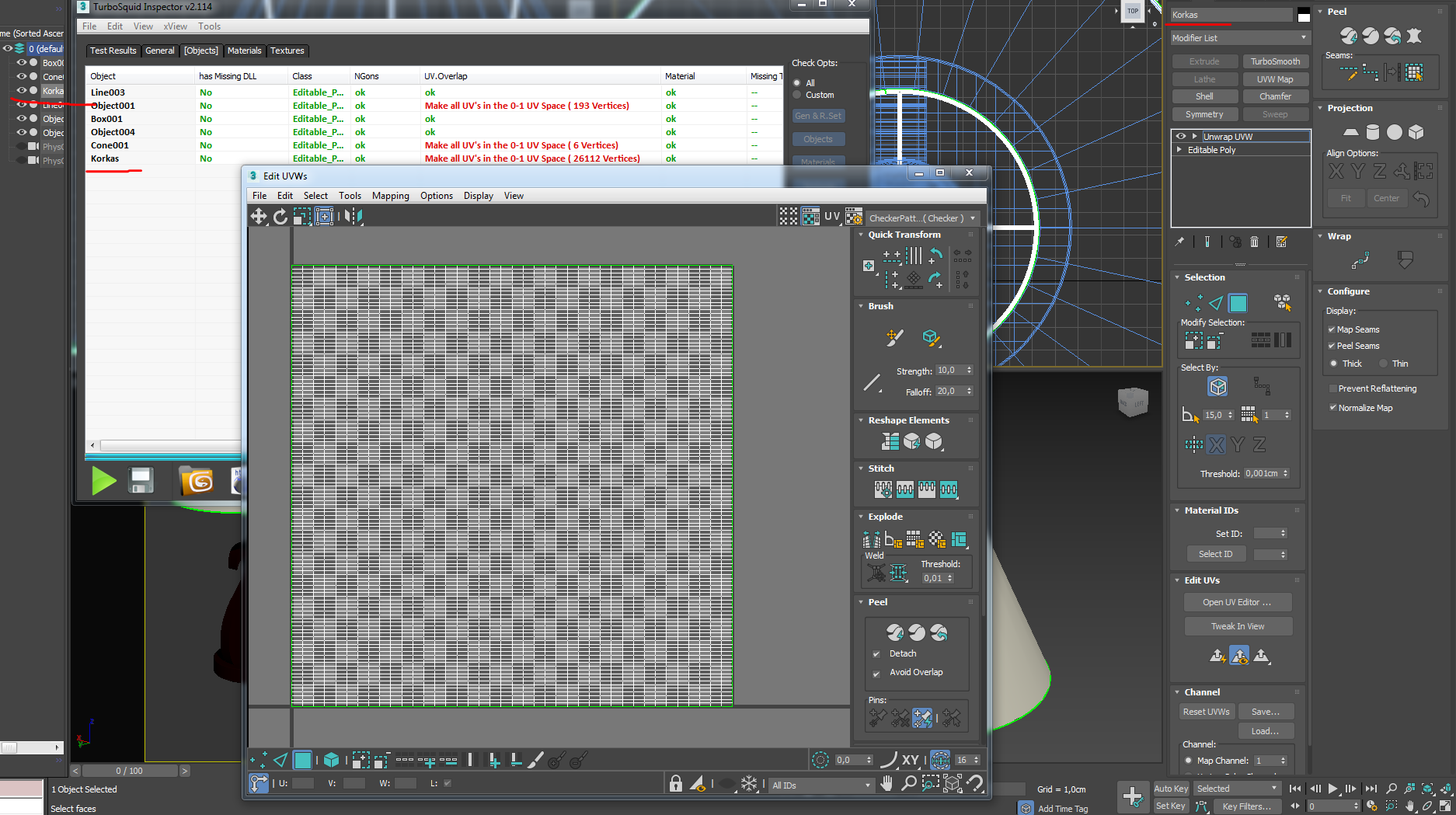Image resolution: width=1456 pixels, height=815 pixels.
Task: Click the save floppy disk icon
Action: [x=141, y=481]
